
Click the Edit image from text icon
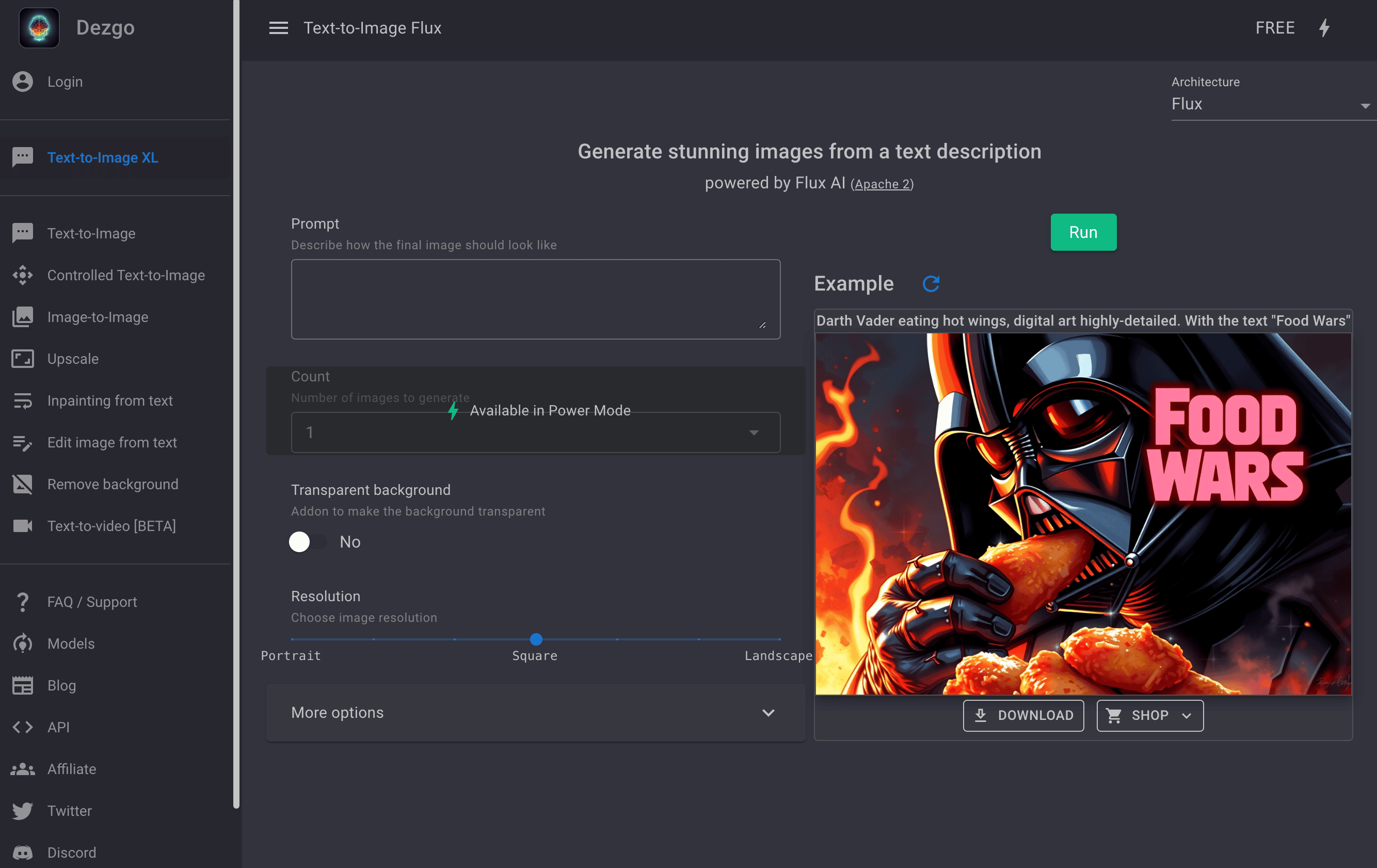click(x=22, y=442)
